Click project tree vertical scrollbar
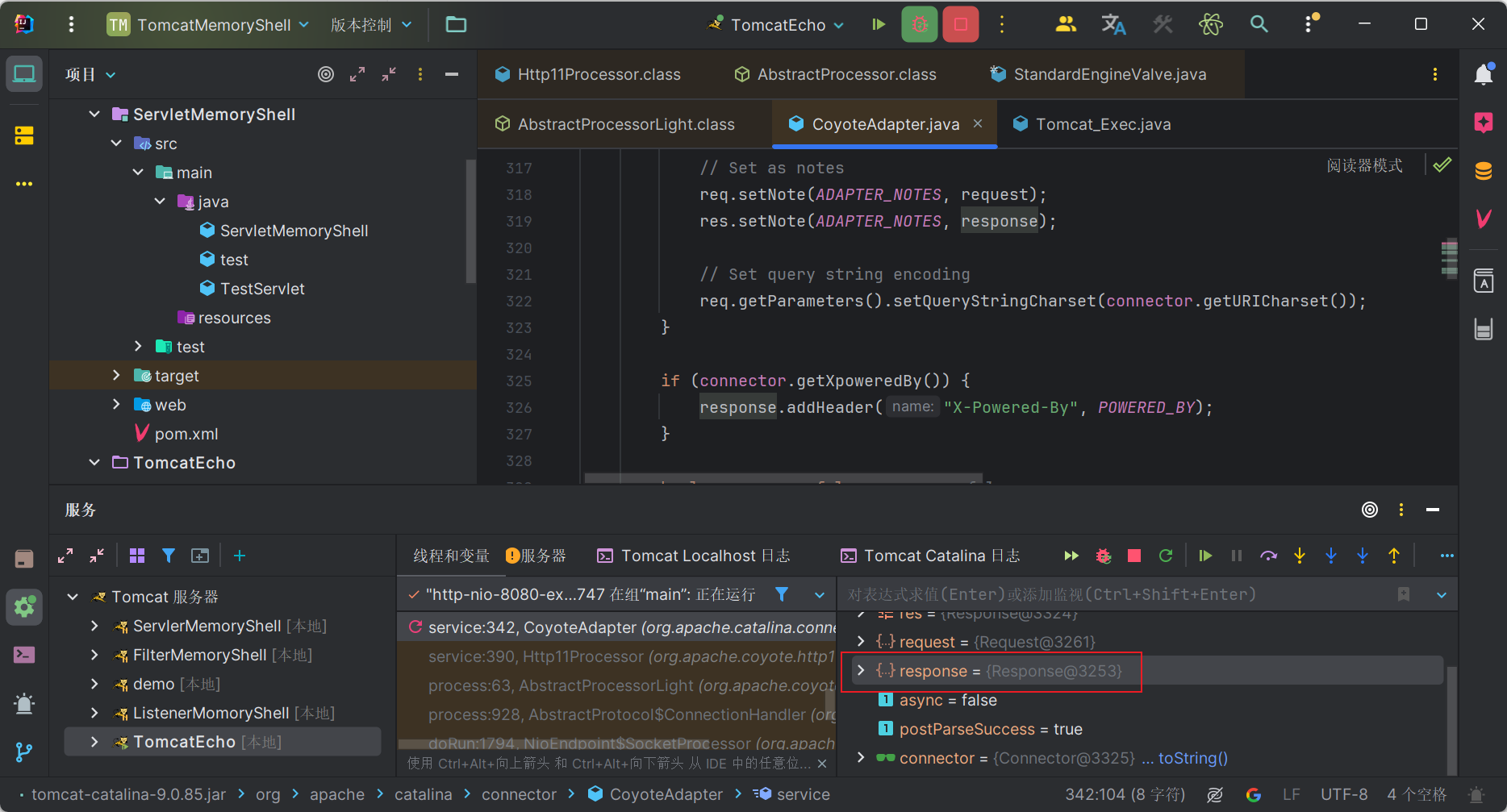 470,222
